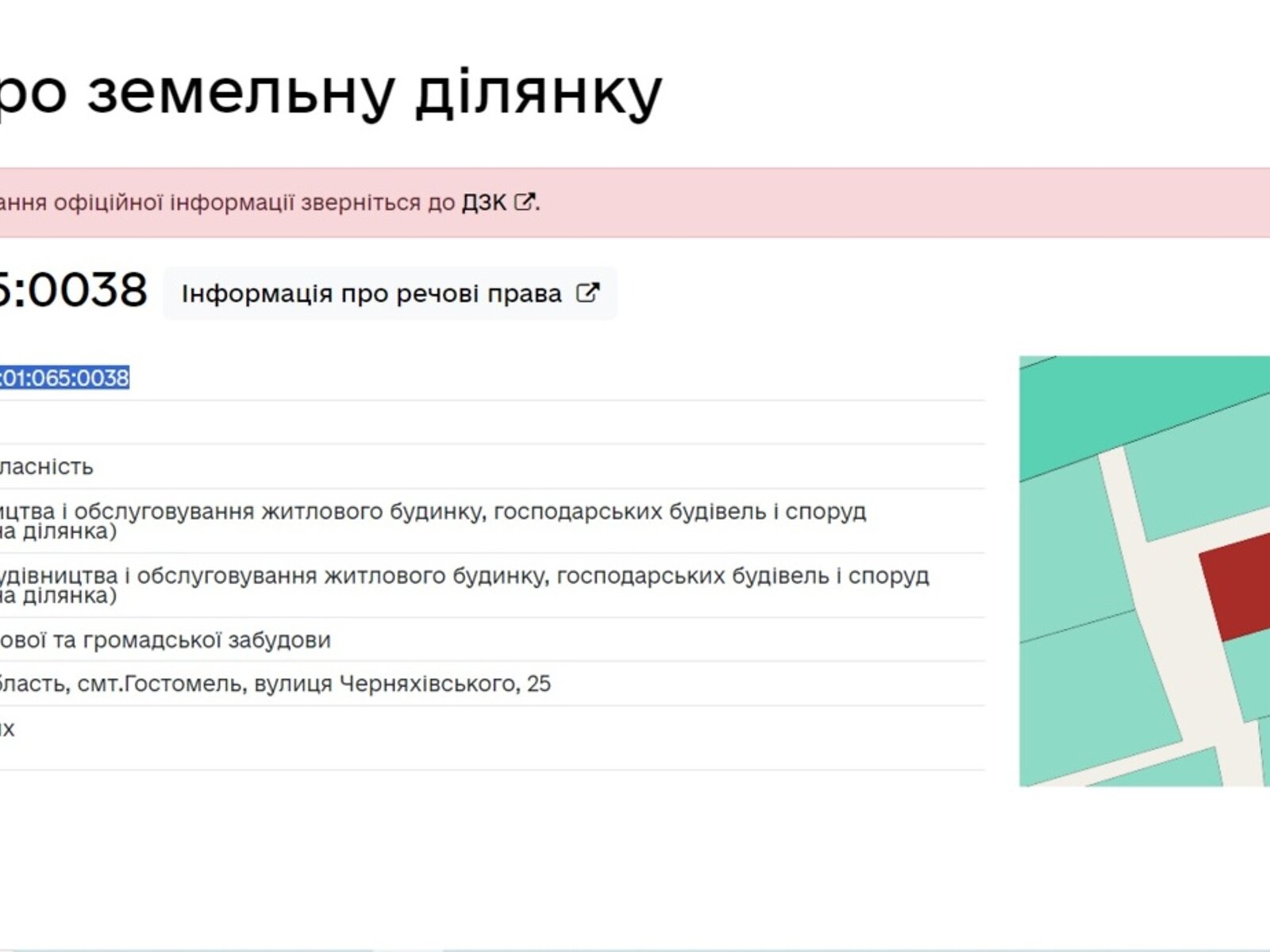Viewport: 1270px width, 952px height.
Task: Click the 'про земельну ділянку' page heading
Action: 329,92
